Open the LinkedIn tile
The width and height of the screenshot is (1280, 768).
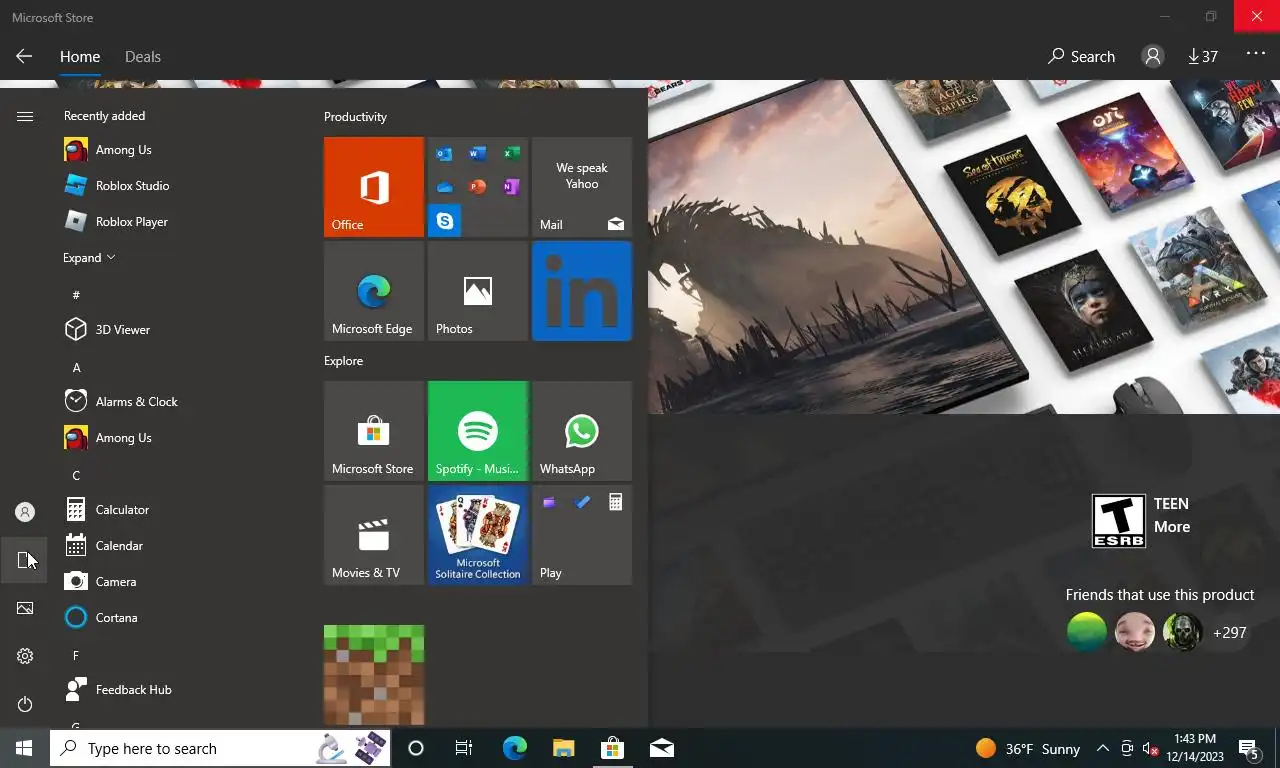click(582, 291)
